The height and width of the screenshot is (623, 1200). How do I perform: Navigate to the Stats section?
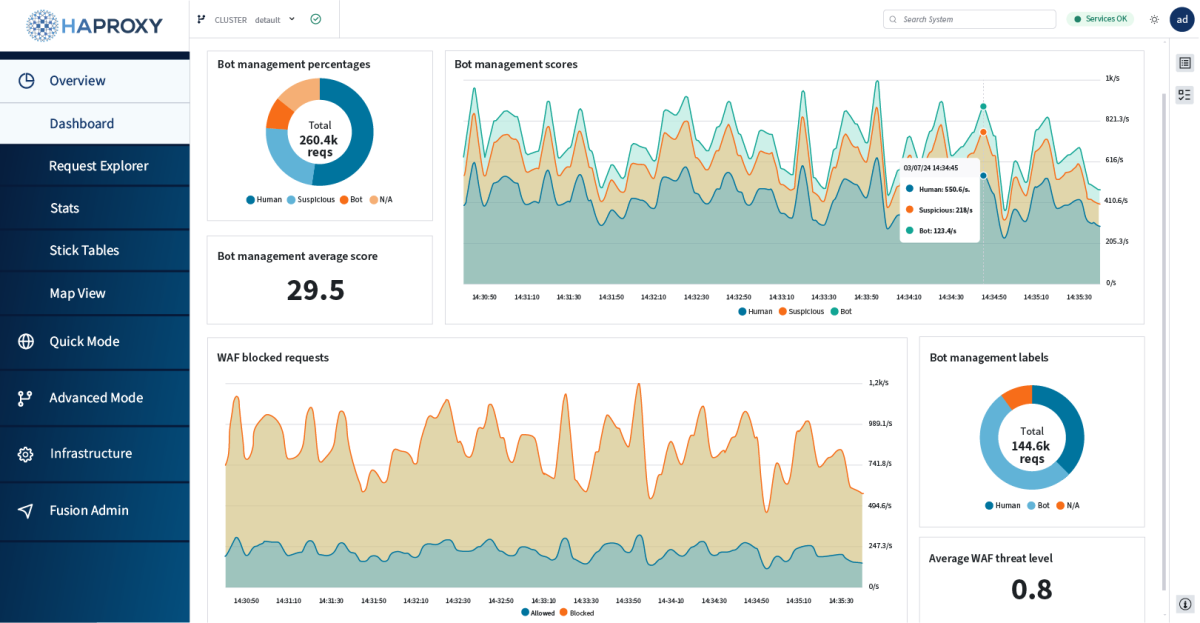(64, 207)
